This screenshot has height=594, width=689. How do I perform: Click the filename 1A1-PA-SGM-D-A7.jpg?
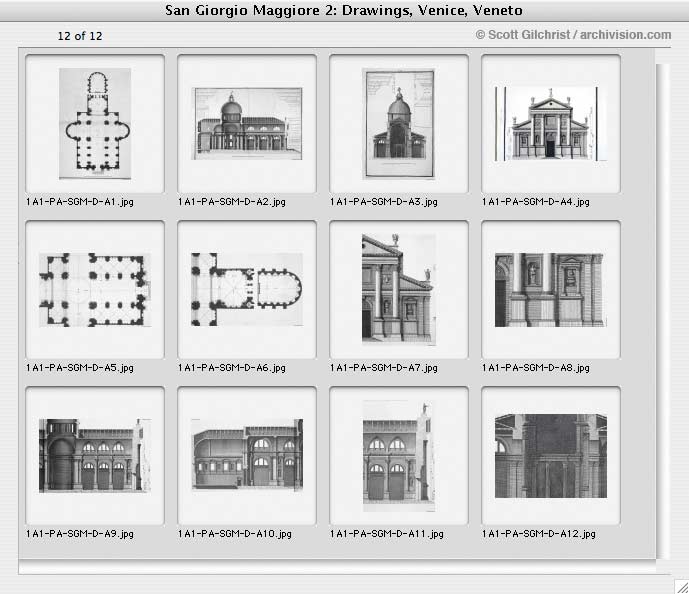coord(384,368)
